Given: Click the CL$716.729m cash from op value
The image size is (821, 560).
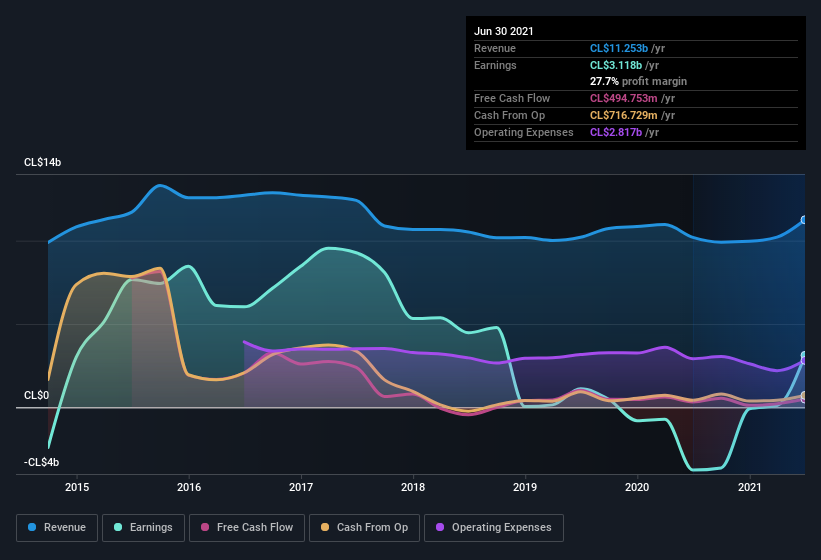Looking at the screenshot, I should [x=624, y=115].
